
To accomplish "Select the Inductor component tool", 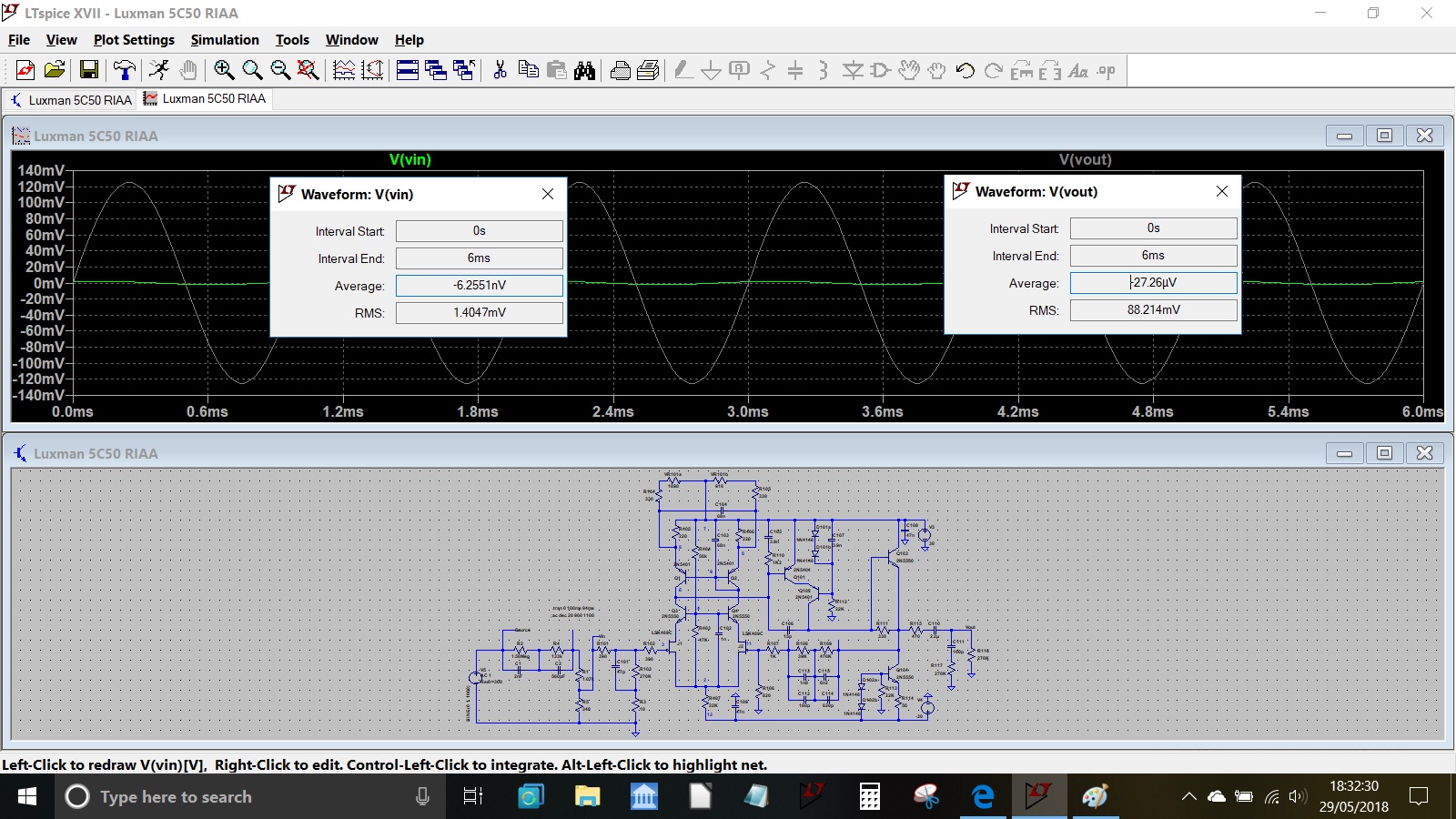I will [x=824, y=70].
